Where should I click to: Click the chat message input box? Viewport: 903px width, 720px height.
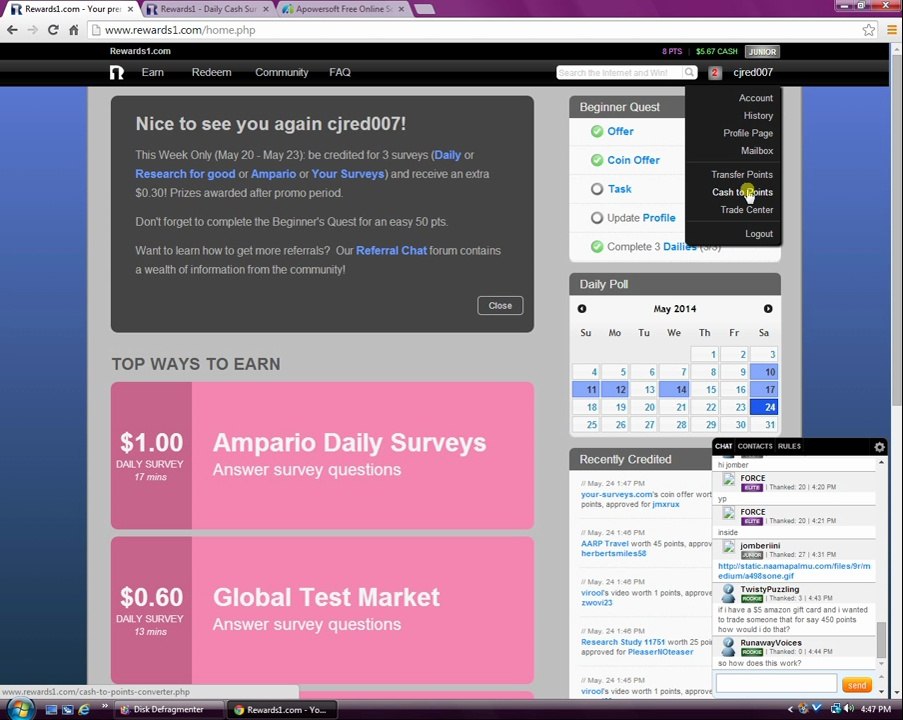(776, 684)
